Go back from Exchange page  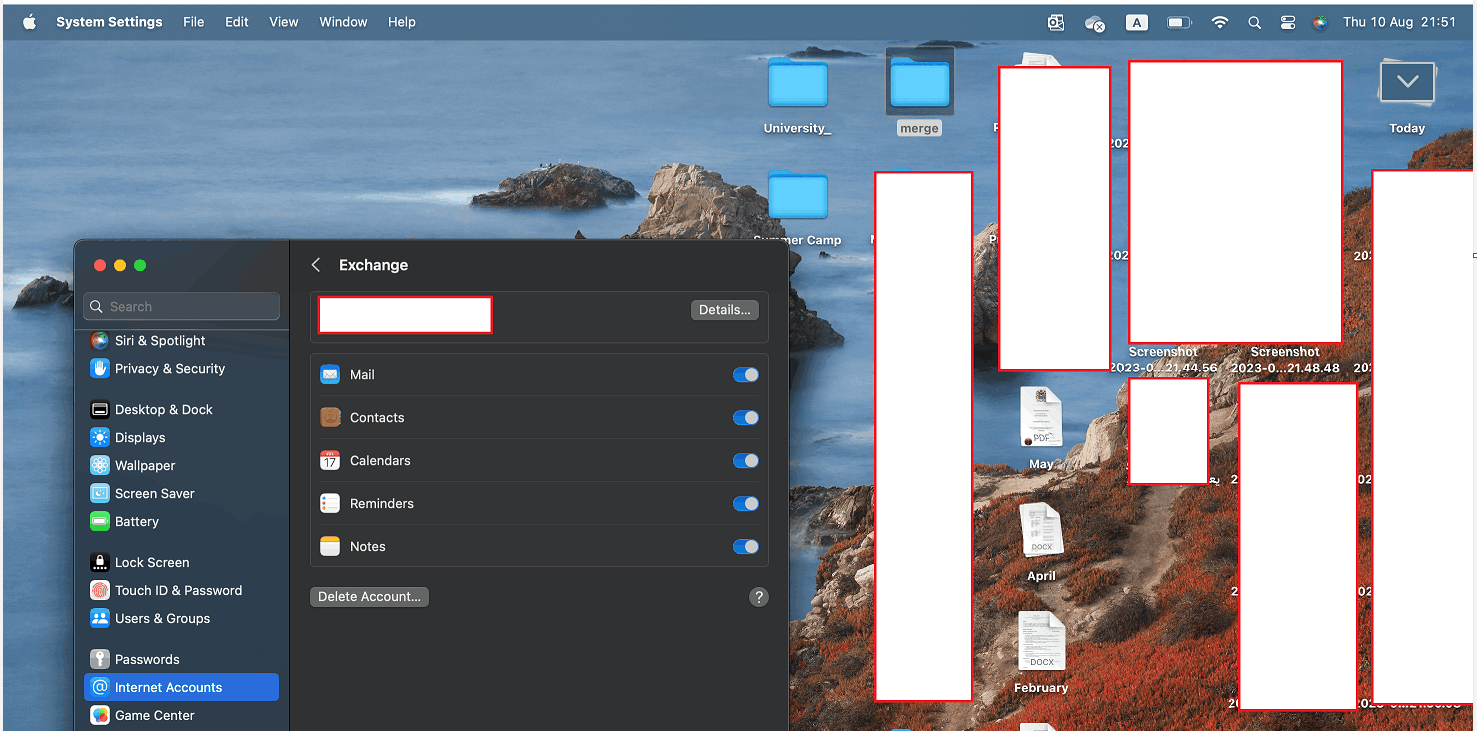coord(316,265)
